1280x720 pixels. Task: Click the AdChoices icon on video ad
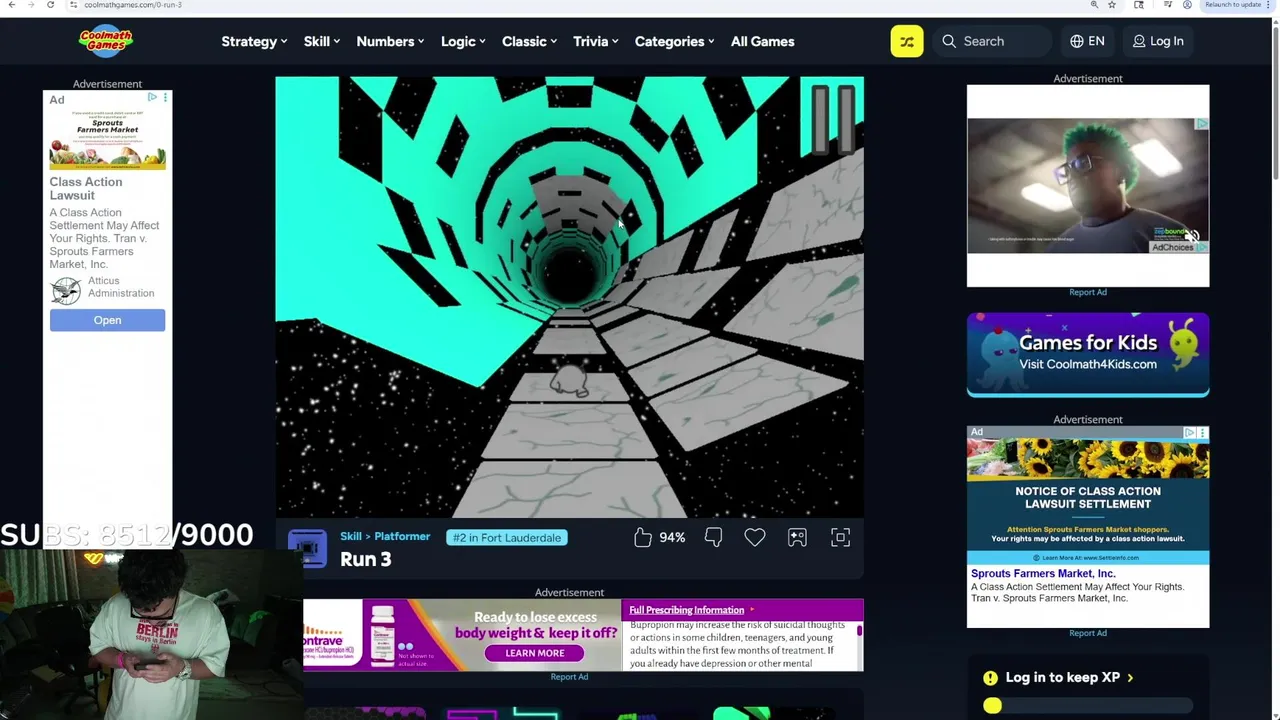[1179, 247]
